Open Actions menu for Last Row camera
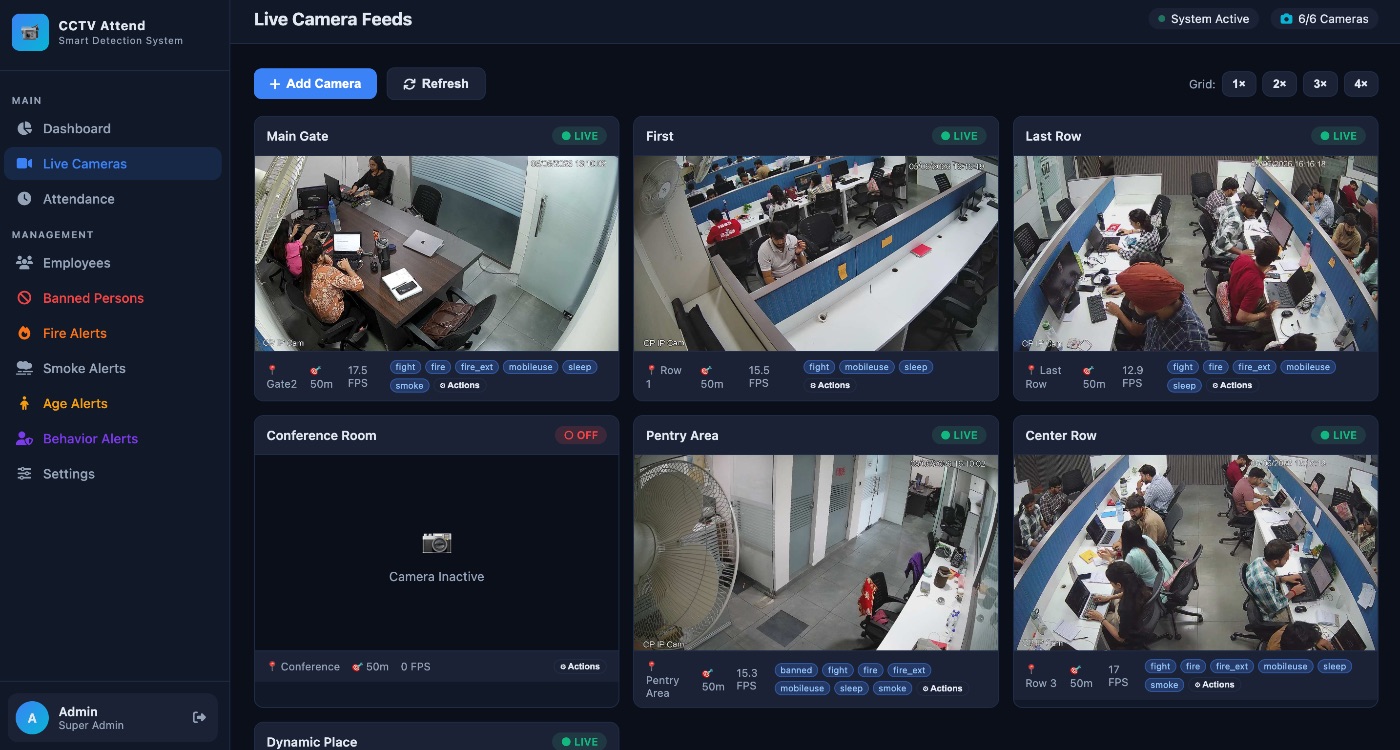Screen dimensions: 1400x750 (1232, 385)
